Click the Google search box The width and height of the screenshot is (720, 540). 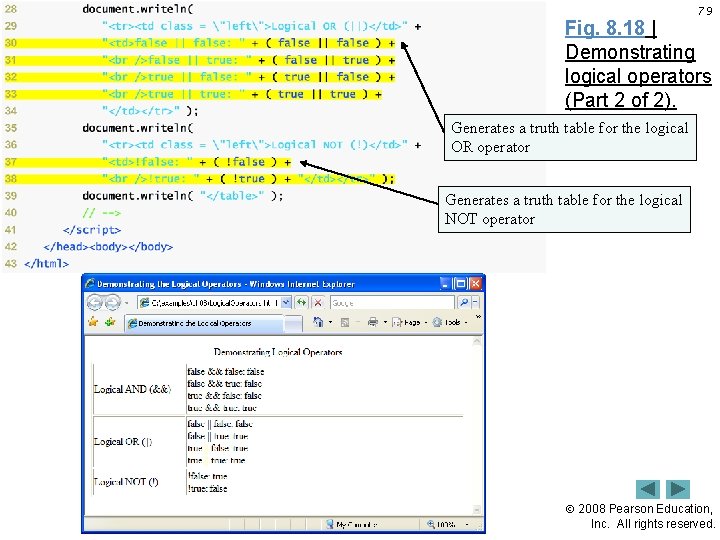[x=392, y=303]
